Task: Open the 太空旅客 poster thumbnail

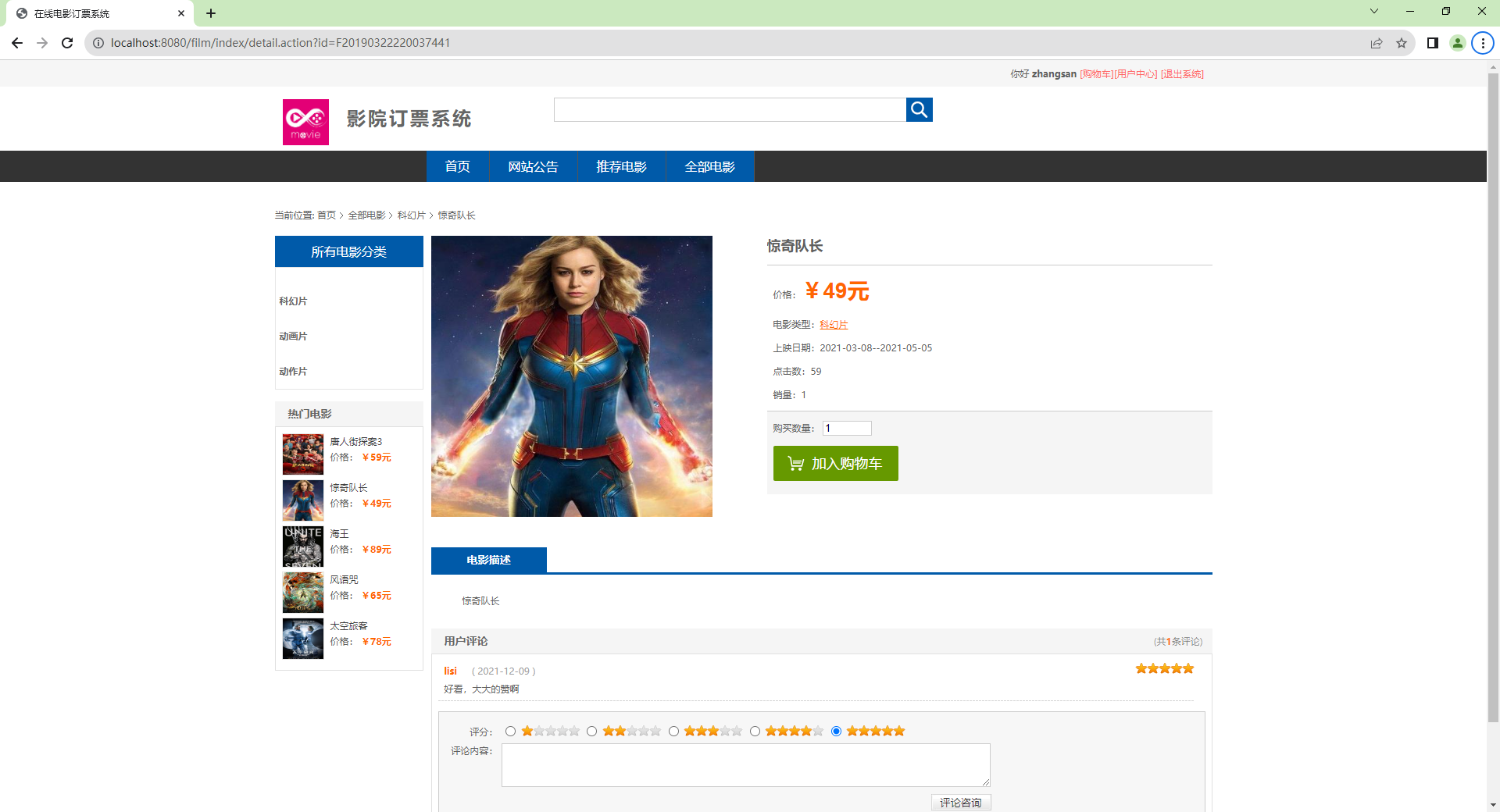Action: [x=303, y=639]
